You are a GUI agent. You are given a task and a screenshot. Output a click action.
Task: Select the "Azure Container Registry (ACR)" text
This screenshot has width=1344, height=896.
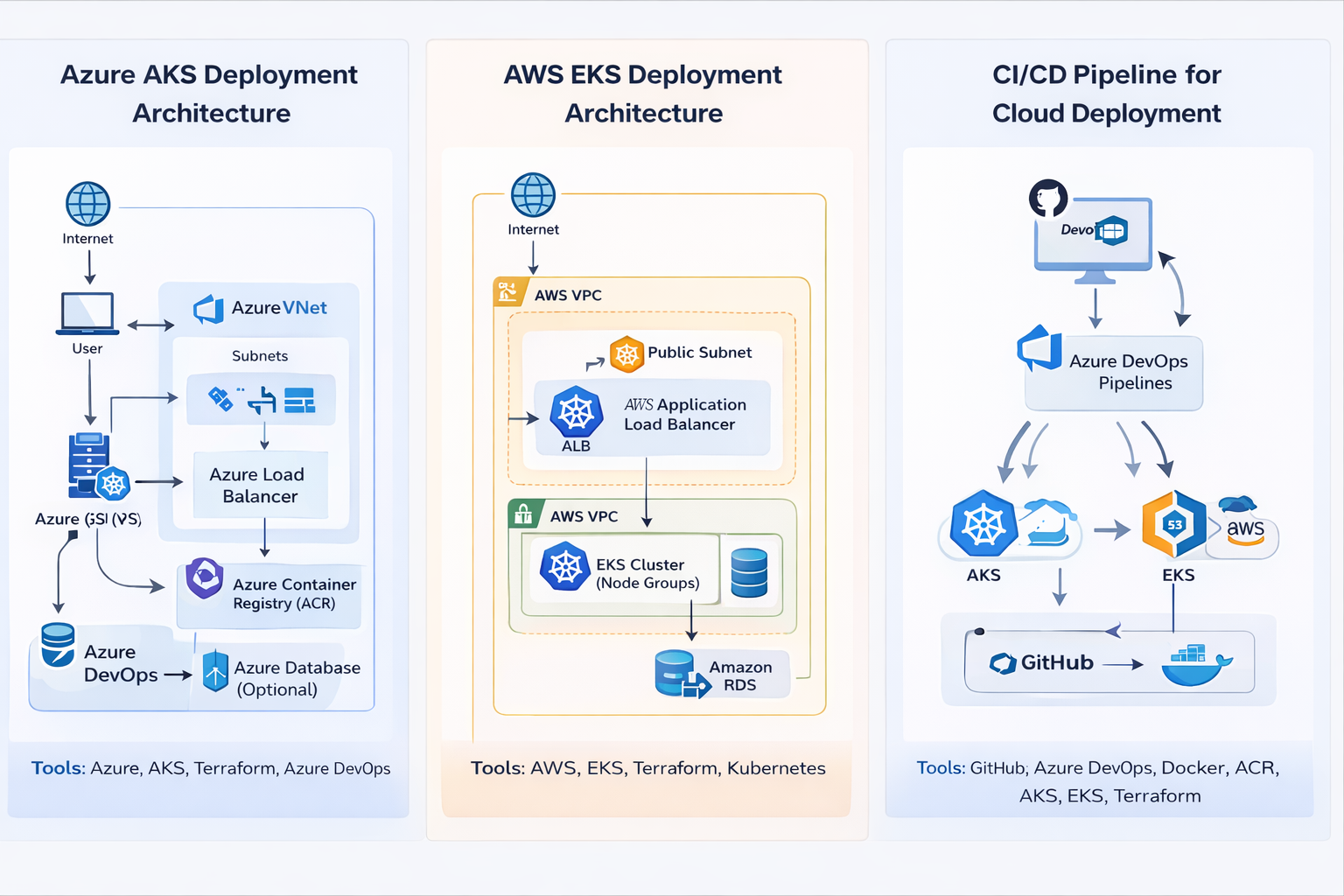click(294, 594)
